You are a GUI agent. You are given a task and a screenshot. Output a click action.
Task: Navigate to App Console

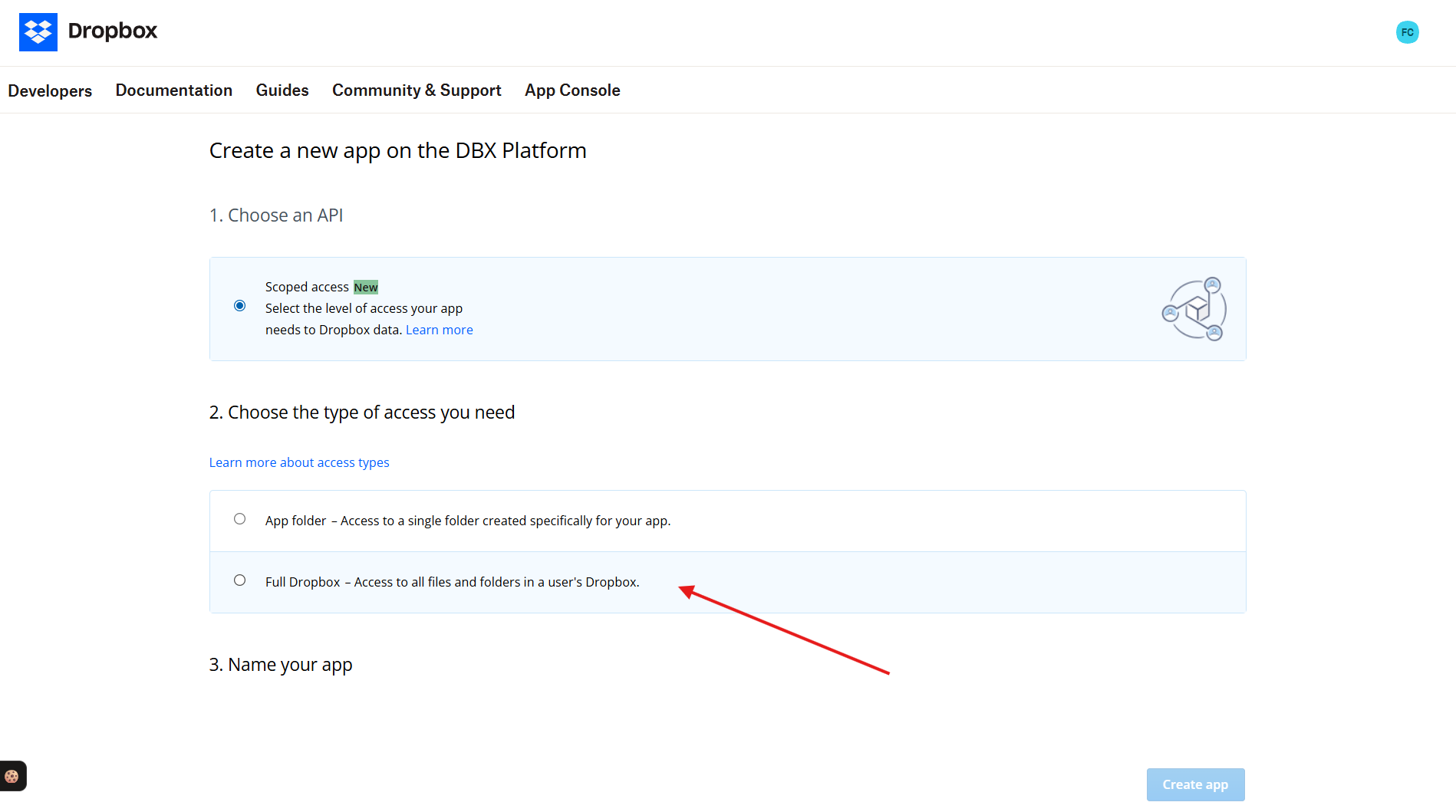572,90
